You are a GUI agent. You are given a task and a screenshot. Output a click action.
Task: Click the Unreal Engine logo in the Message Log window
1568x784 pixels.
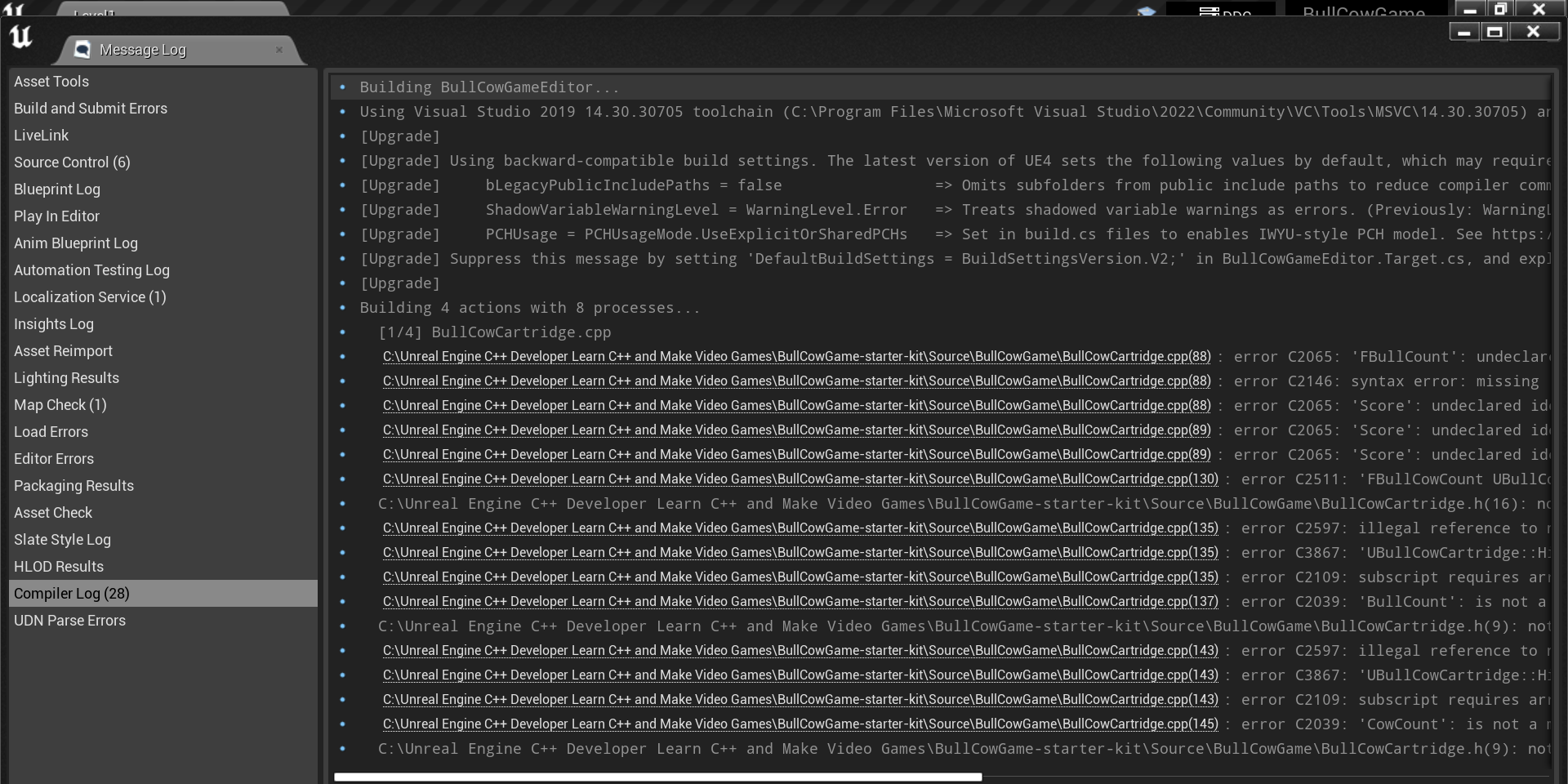click(x=21, y=37)
